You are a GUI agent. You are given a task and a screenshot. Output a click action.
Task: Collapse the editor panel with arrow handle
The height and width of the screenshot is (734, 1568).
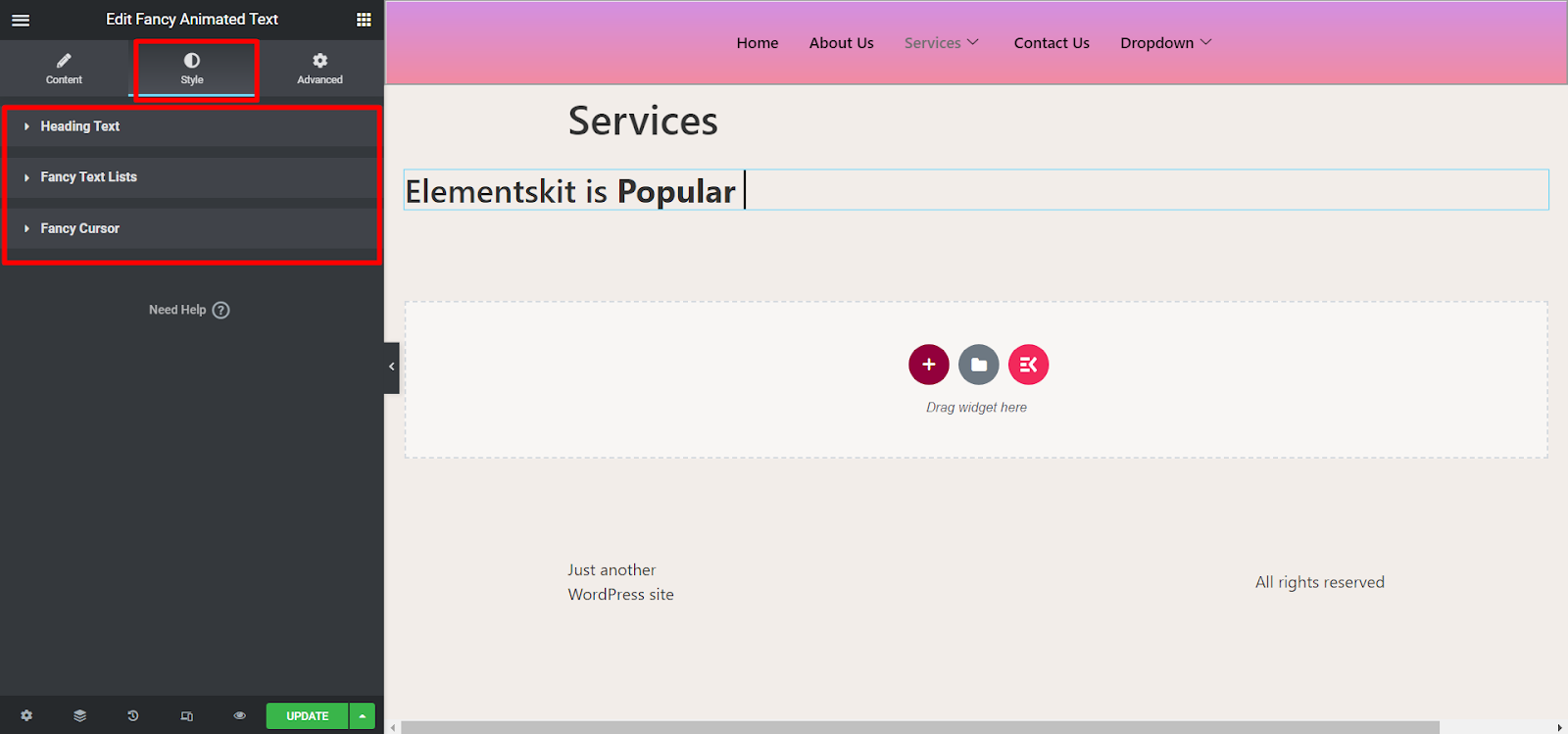(x=392, y=367)
